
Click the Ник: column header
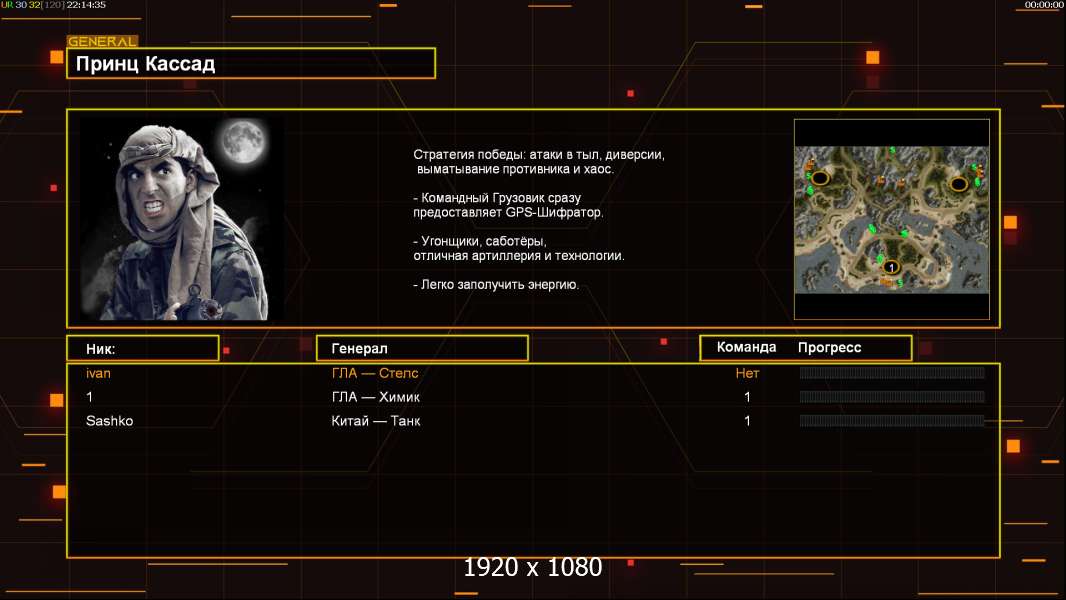pyautogui.click(x=143, y=349)
